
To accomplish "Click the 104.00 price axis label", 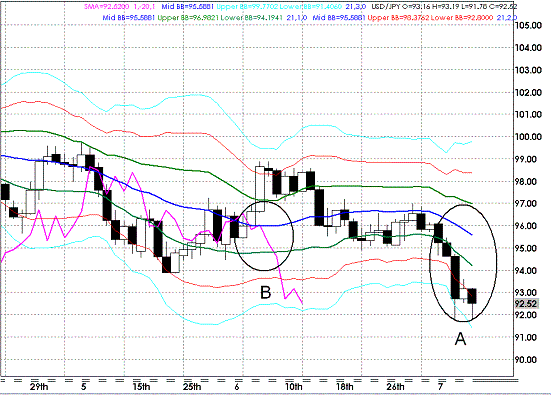I will pyautogui.click(x=528, y=48).
